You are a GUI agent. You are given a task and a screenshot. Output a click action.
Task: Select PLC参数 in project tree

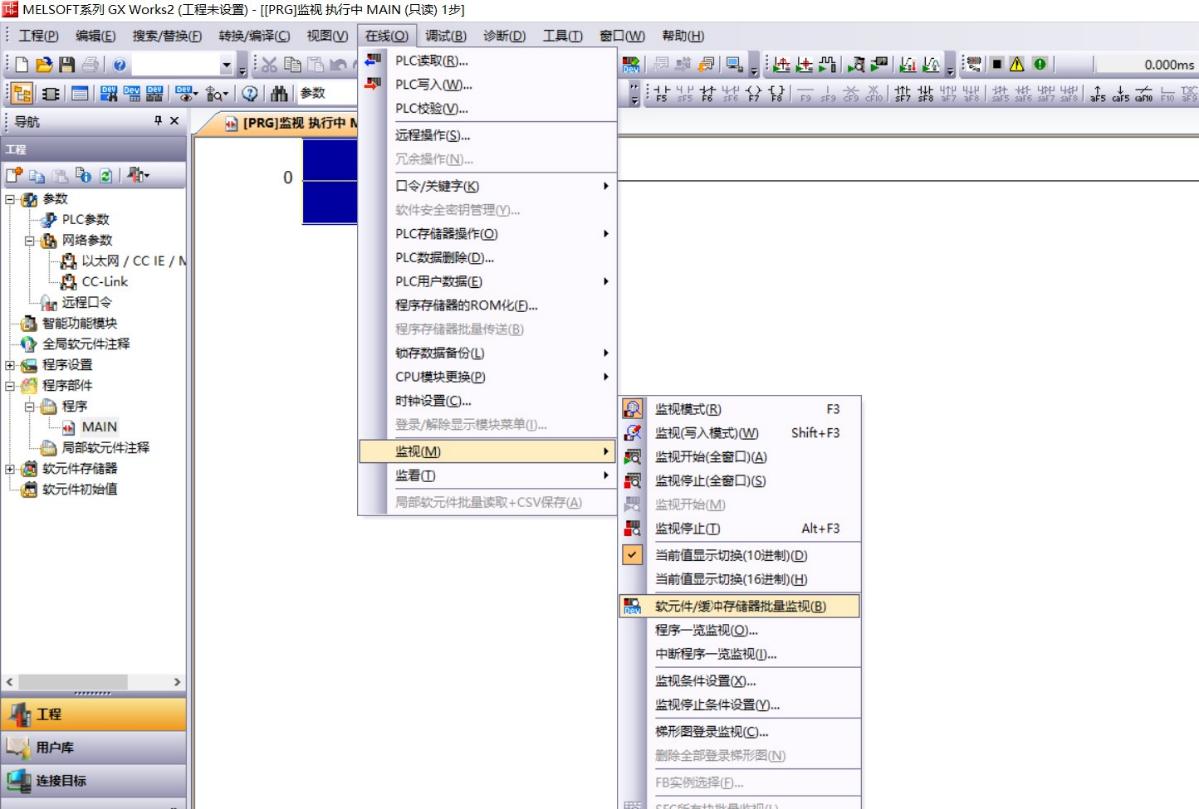pos(86,219)
